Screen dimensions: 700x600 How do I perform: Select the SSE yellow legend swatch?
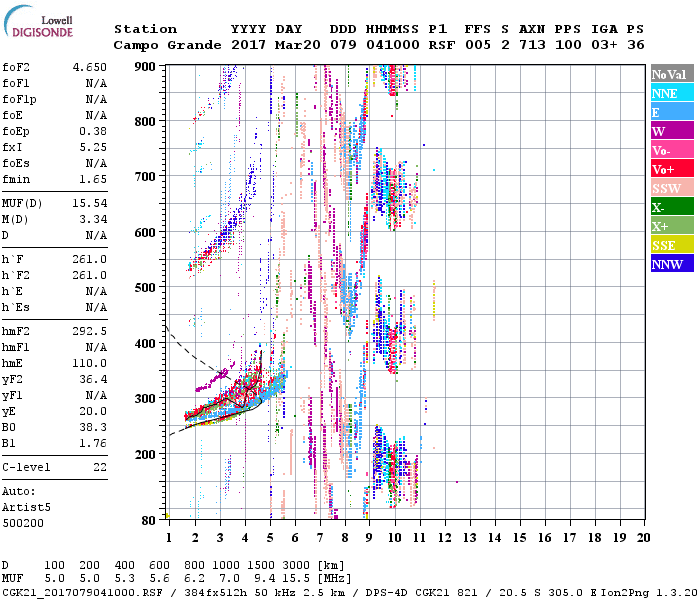672,245
